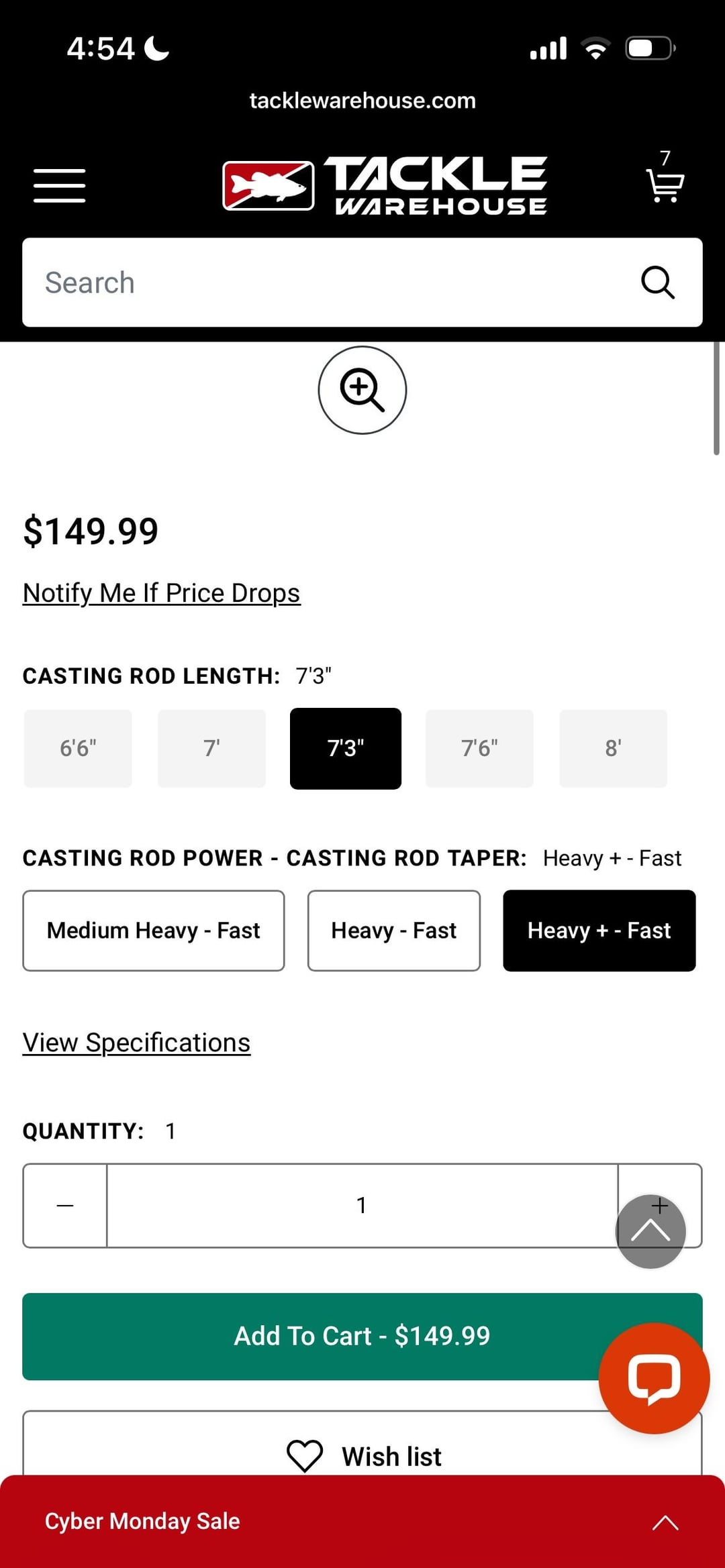Select Medium Heavy - Fast power

(x=153, y=931)
